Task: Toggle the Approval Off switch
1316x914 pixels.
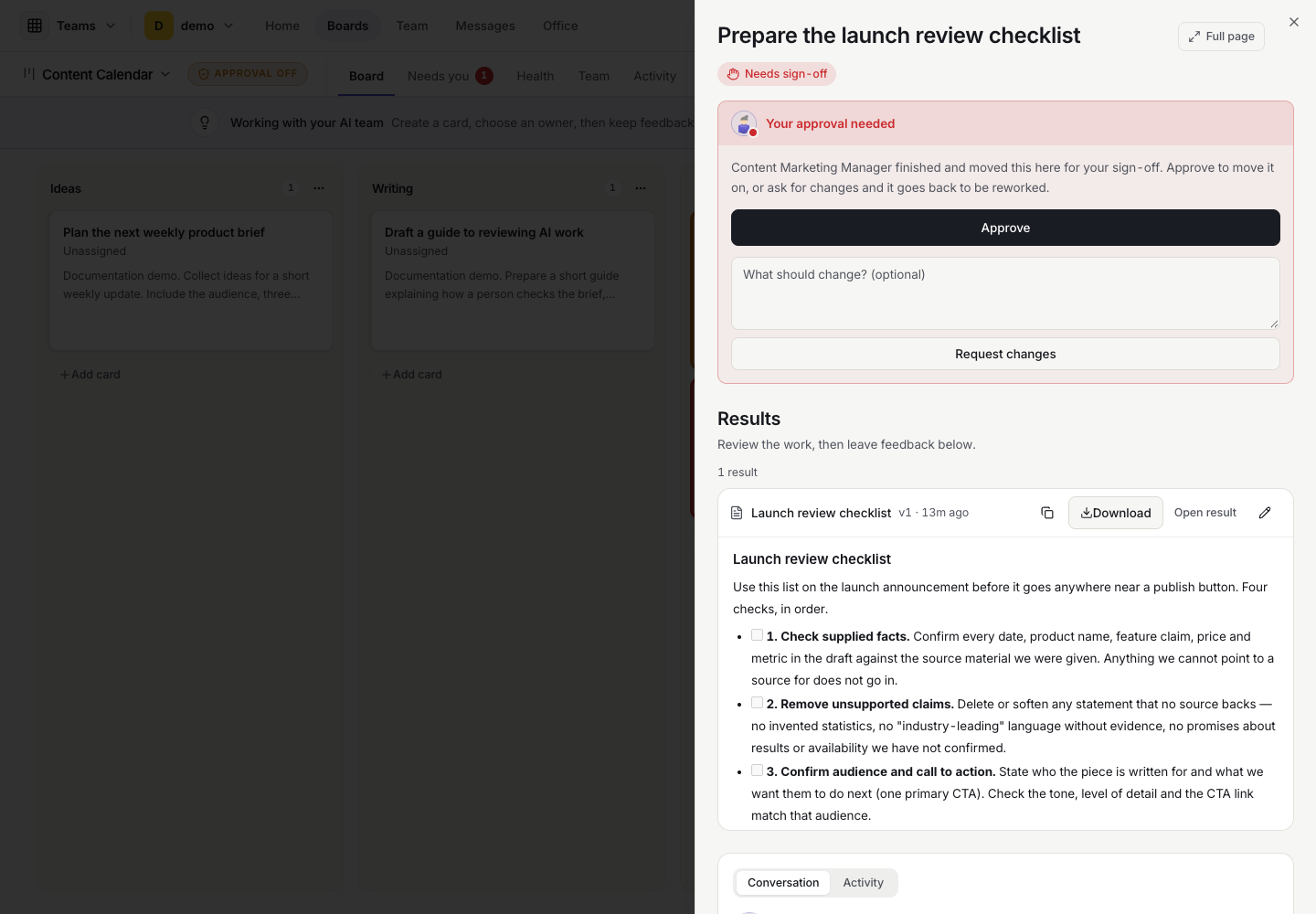Action: click(248, 74)
